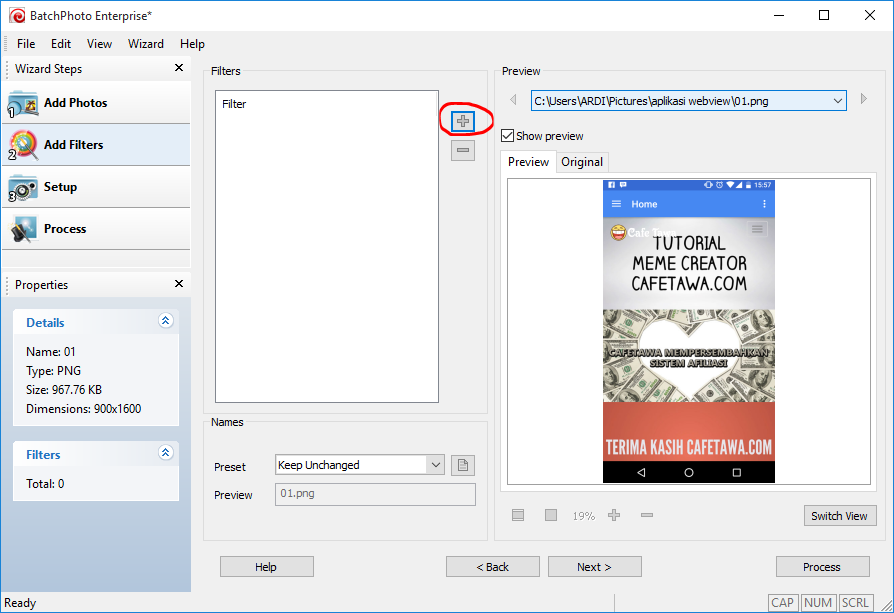Click the actual size zoom icon

551,515
